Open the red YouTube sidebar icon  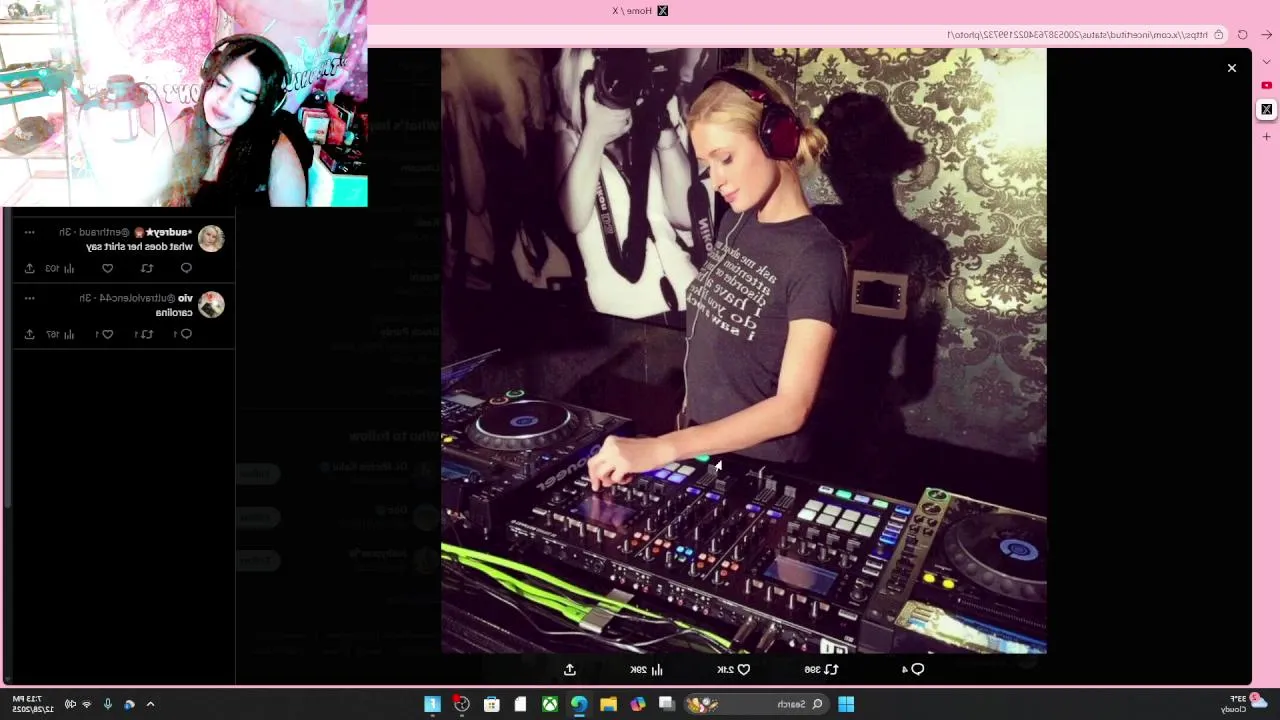coord(1266,85)
